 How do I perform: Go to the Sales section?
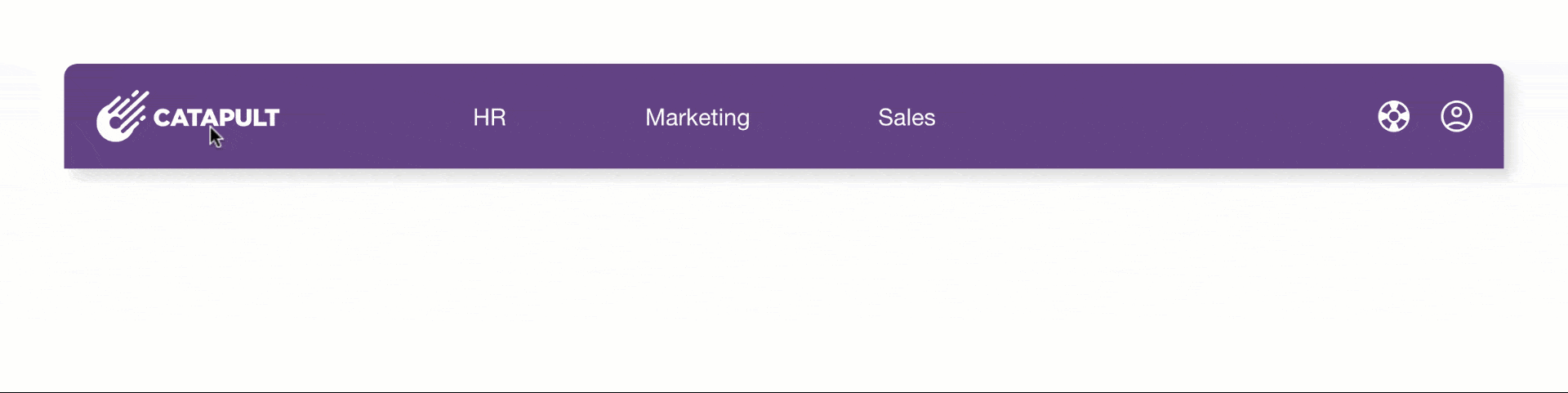906,118
